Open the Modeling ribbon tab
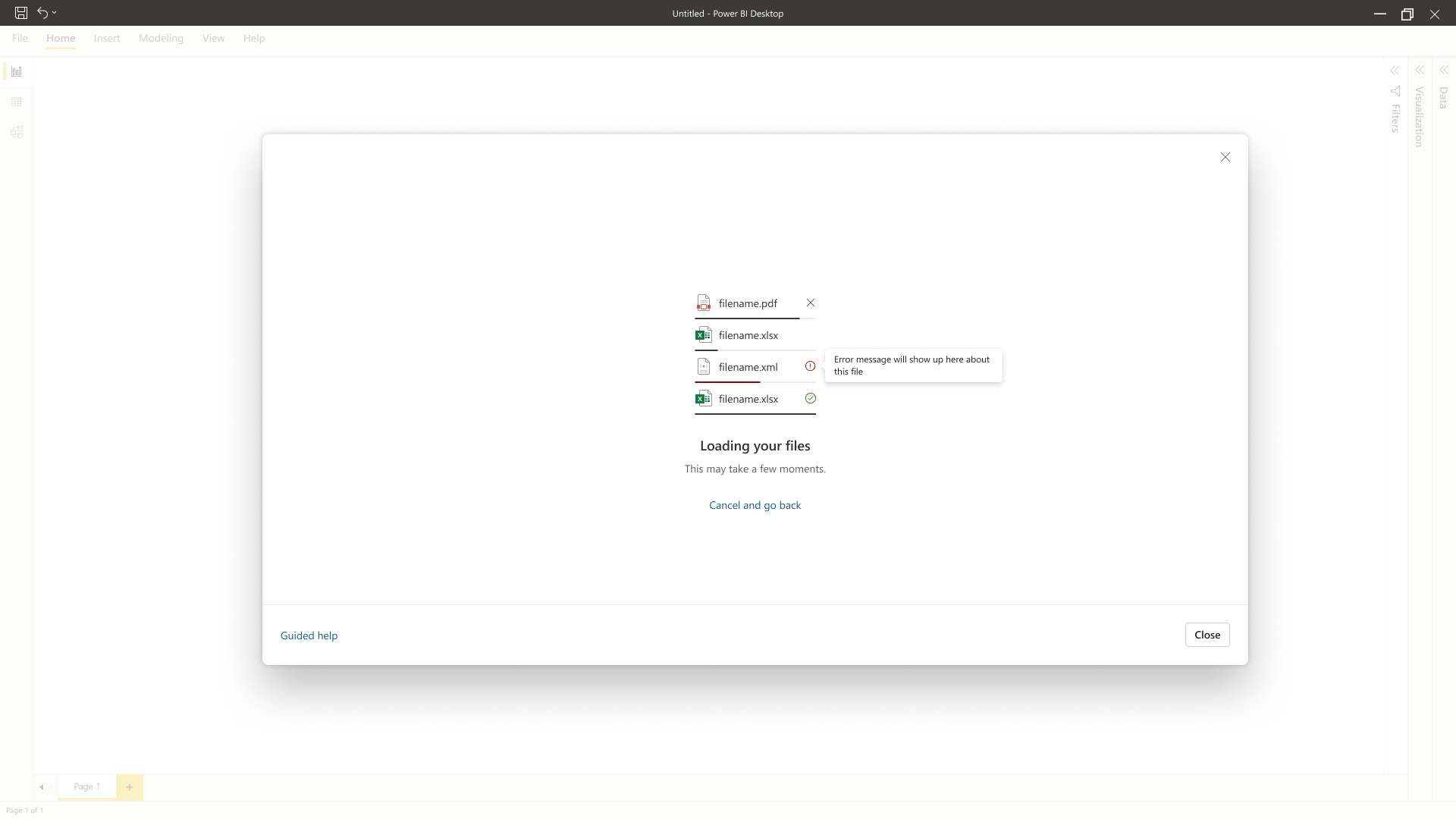1456x819 pixels. [161, 38]
